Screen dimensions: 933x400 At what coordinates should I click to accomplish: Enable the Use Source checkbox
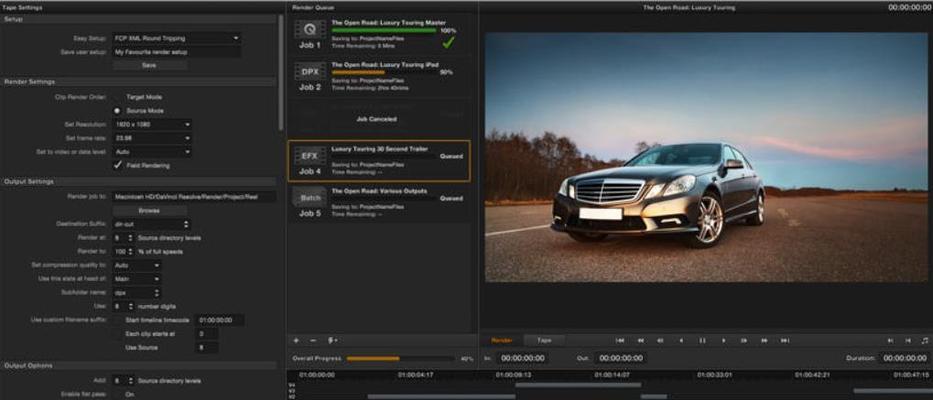pyautogui.click(x=117, y=347)
